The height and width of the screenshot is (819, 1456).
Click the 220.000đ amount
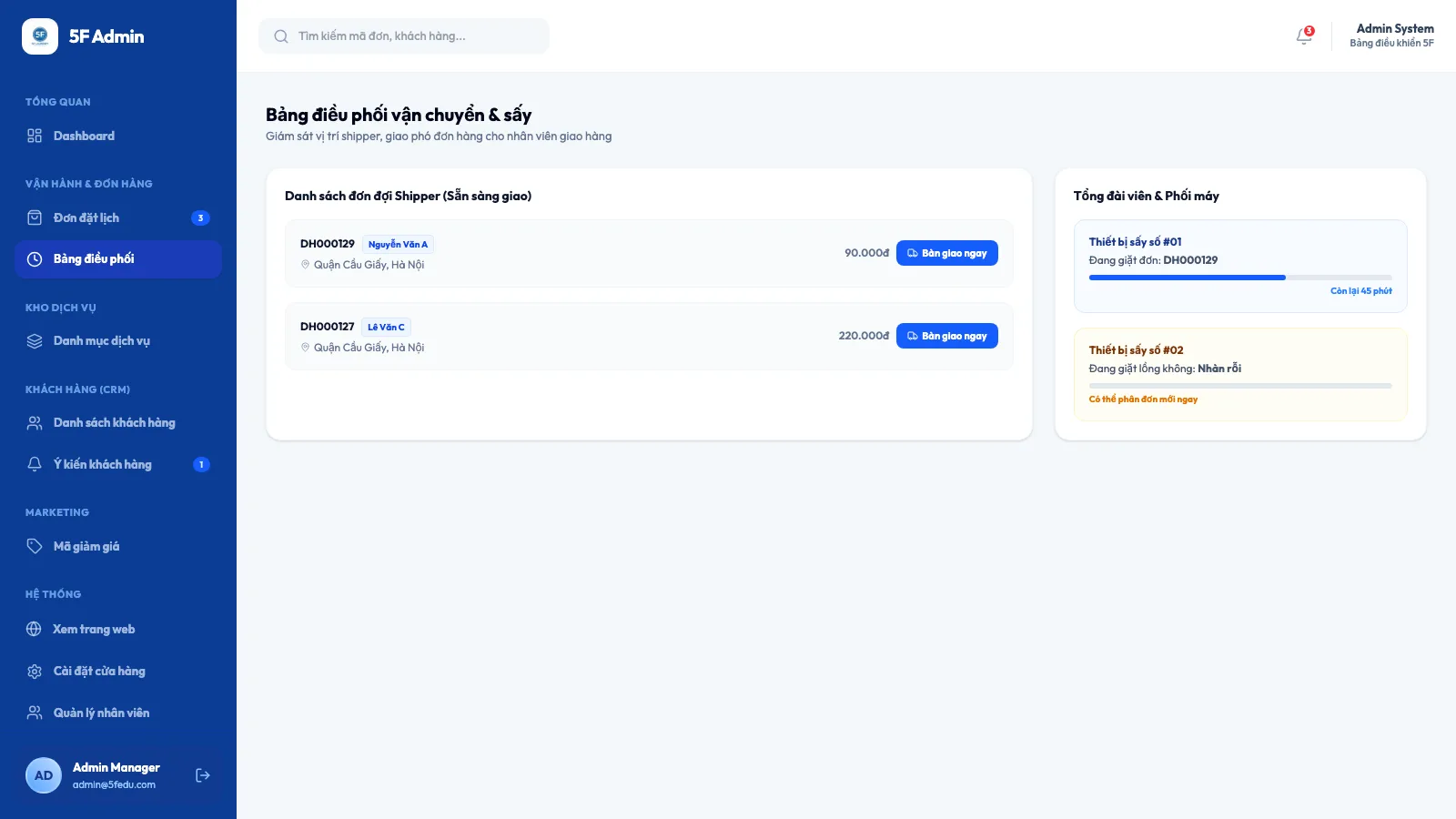click(864, 336)
